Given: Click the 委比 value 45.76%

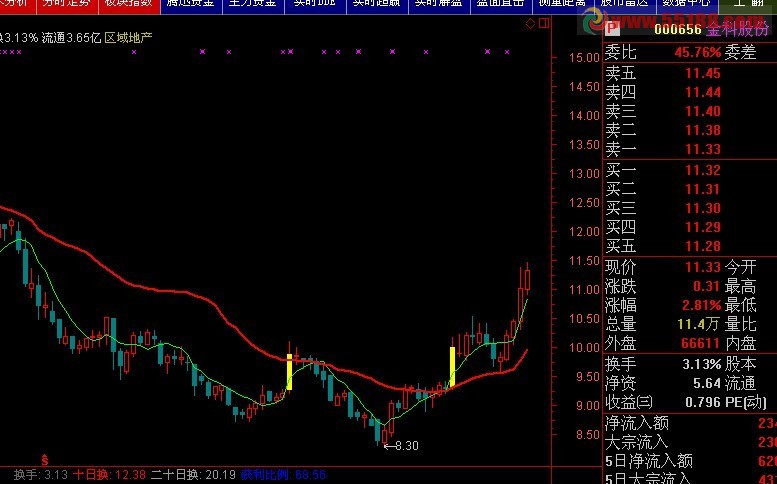Looking at the screenshot, I should coord(698,52).
